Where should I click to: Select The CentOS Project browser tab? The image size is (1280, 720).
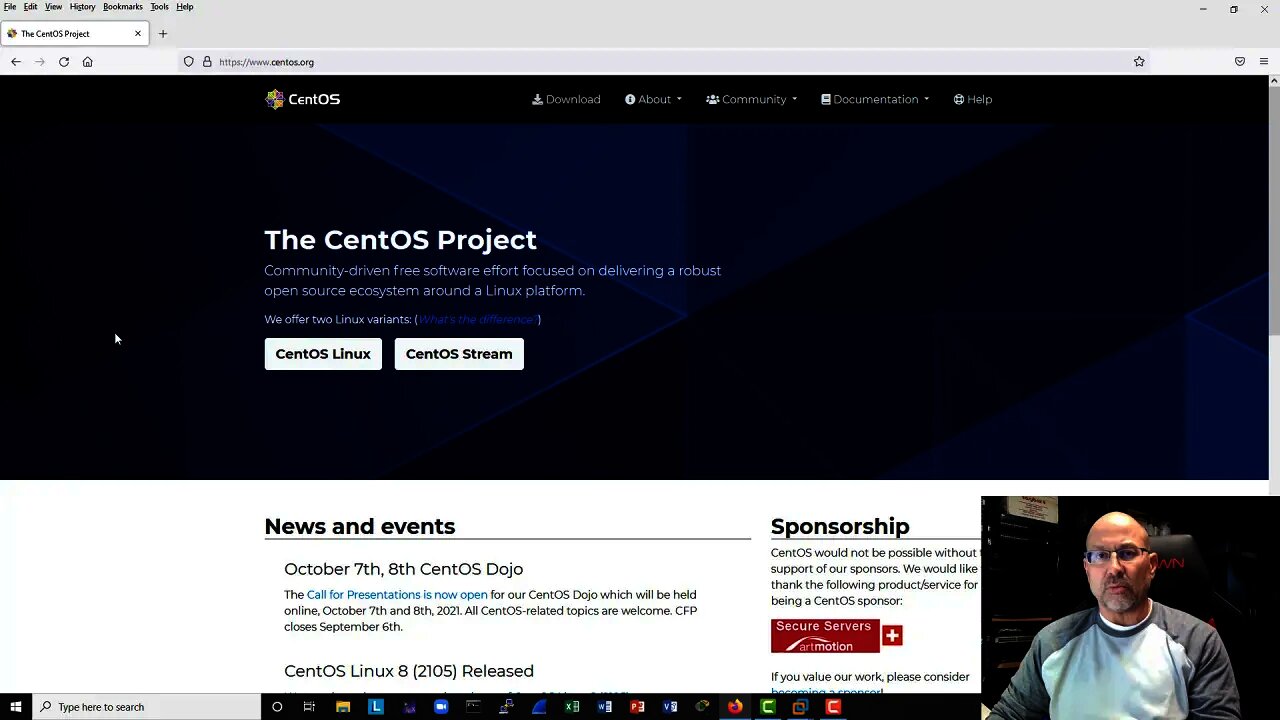pos(75,34)
